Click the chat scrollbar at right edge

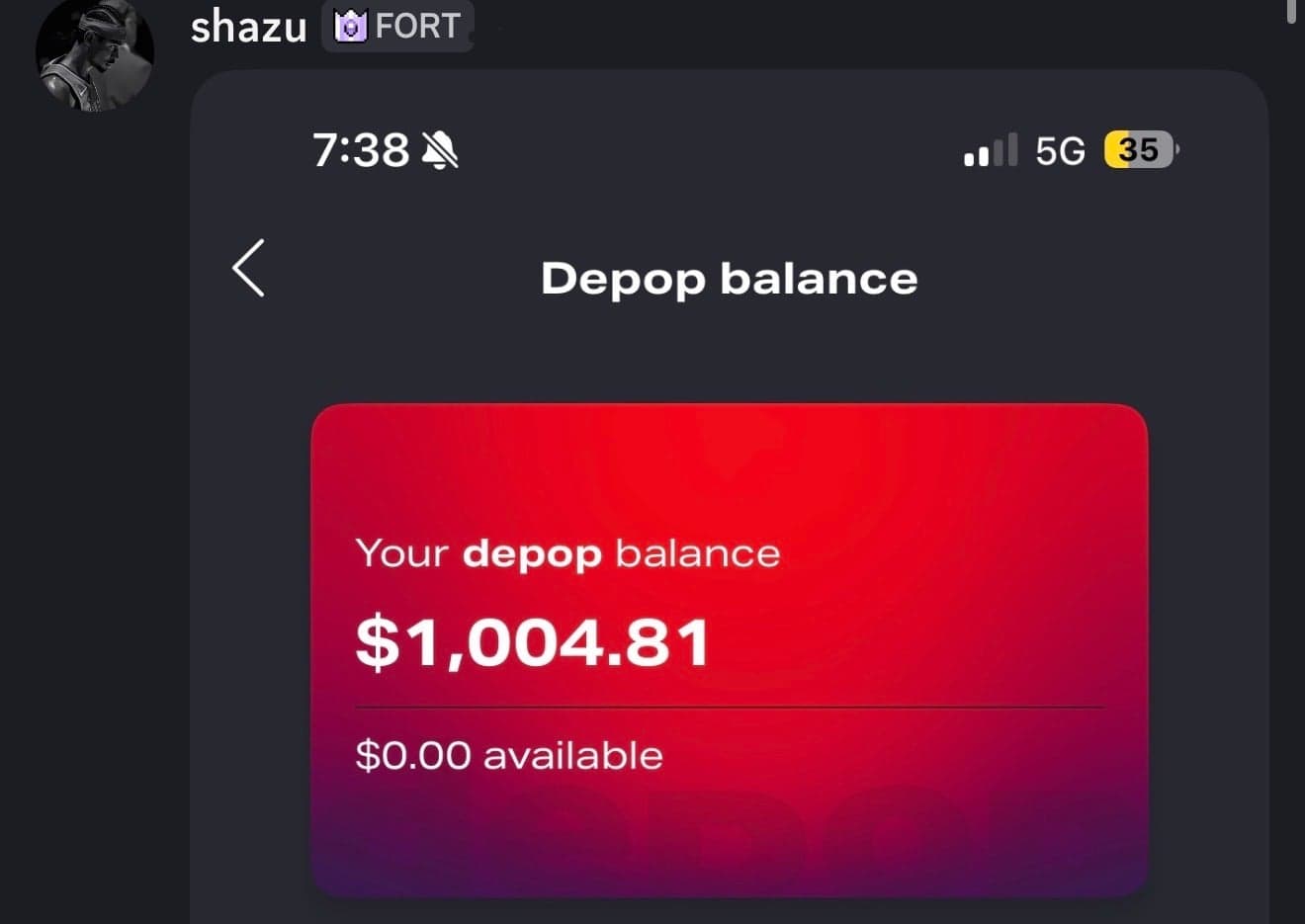pos(1291,12)
